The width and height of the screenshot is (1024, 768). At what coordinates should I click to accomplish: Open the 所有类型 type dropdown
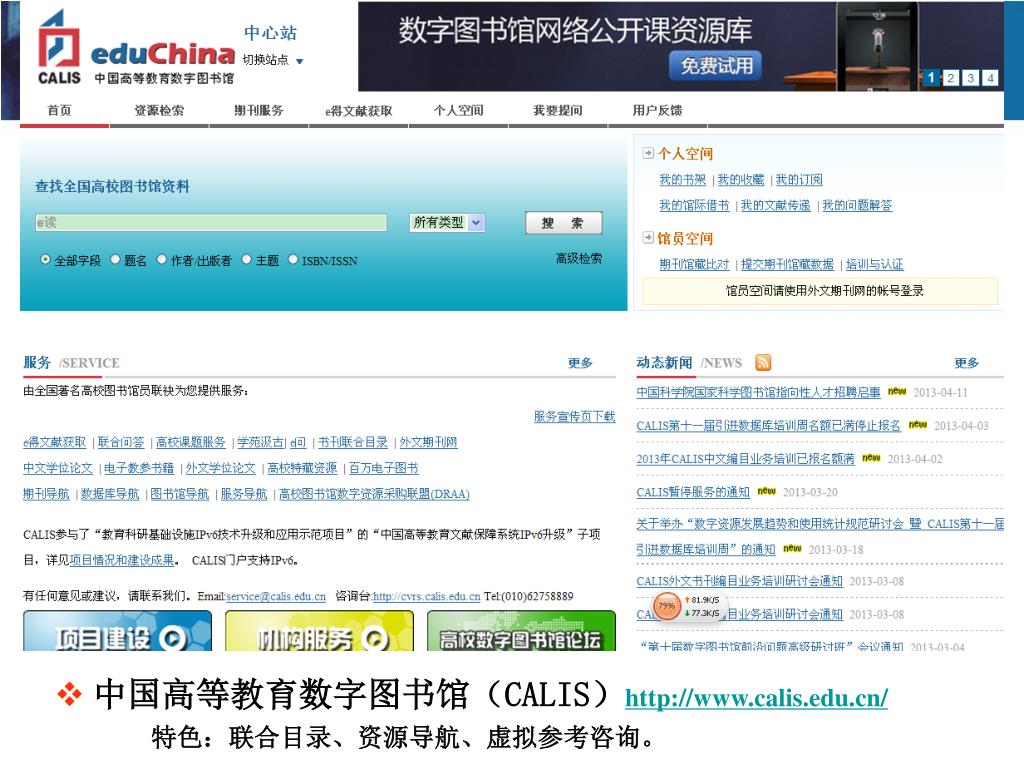447,223
